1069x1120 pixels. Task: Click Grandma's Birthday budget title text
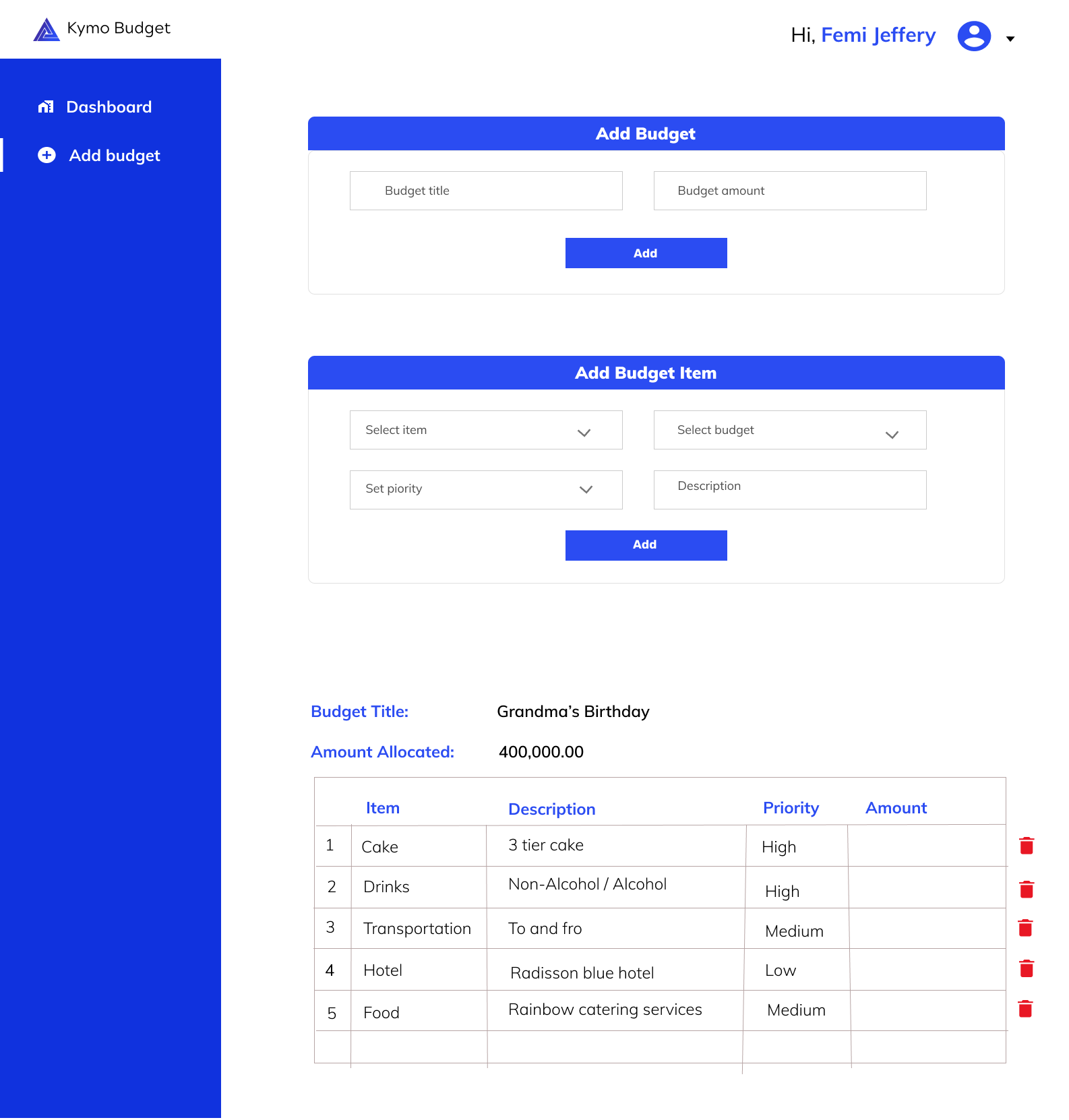(x=573, y=712)
